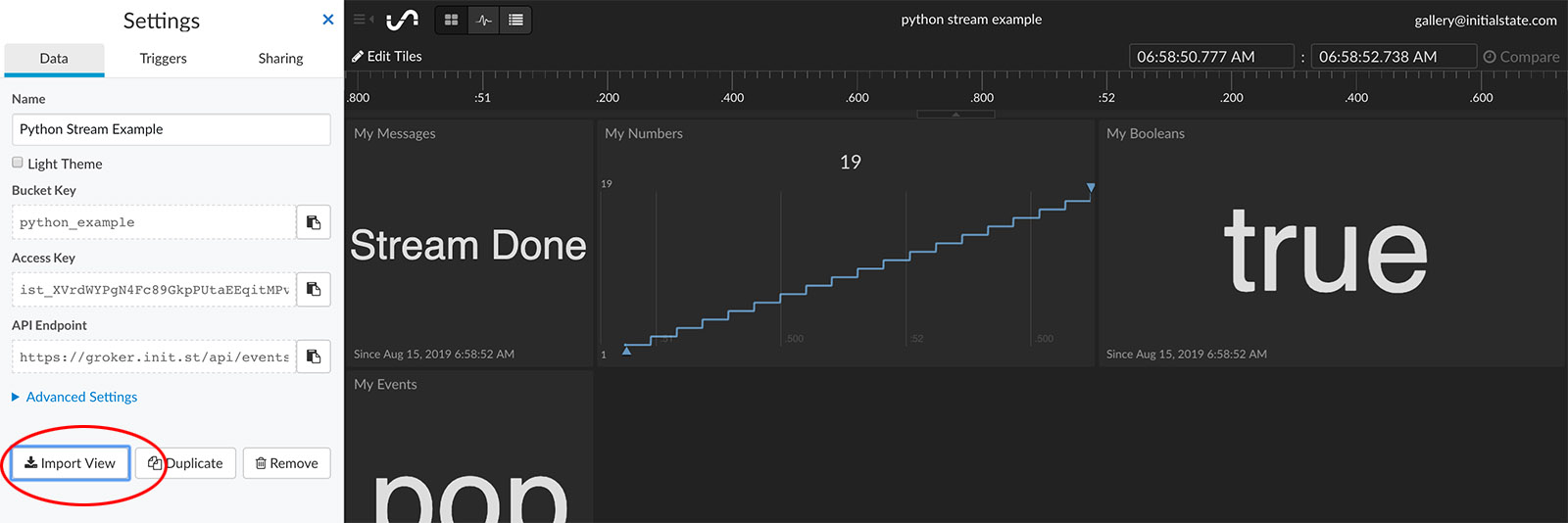Click the Name input field
Viewport: 1568px width, 523px height.
coord(171,129)
